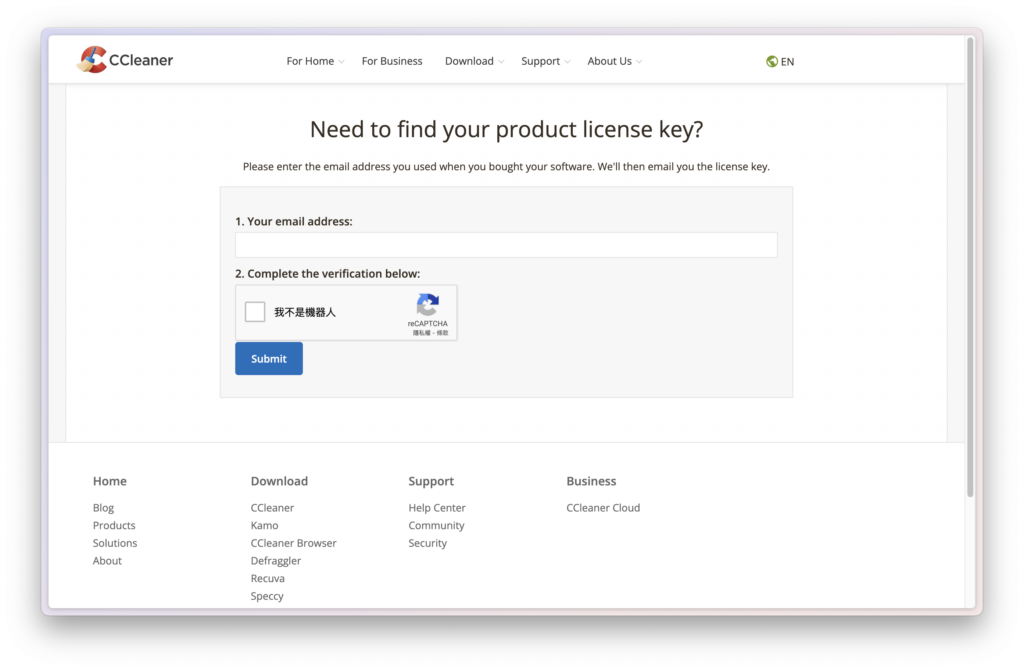
Task: Open the Speccy footer link
Action: coord(267,596)
